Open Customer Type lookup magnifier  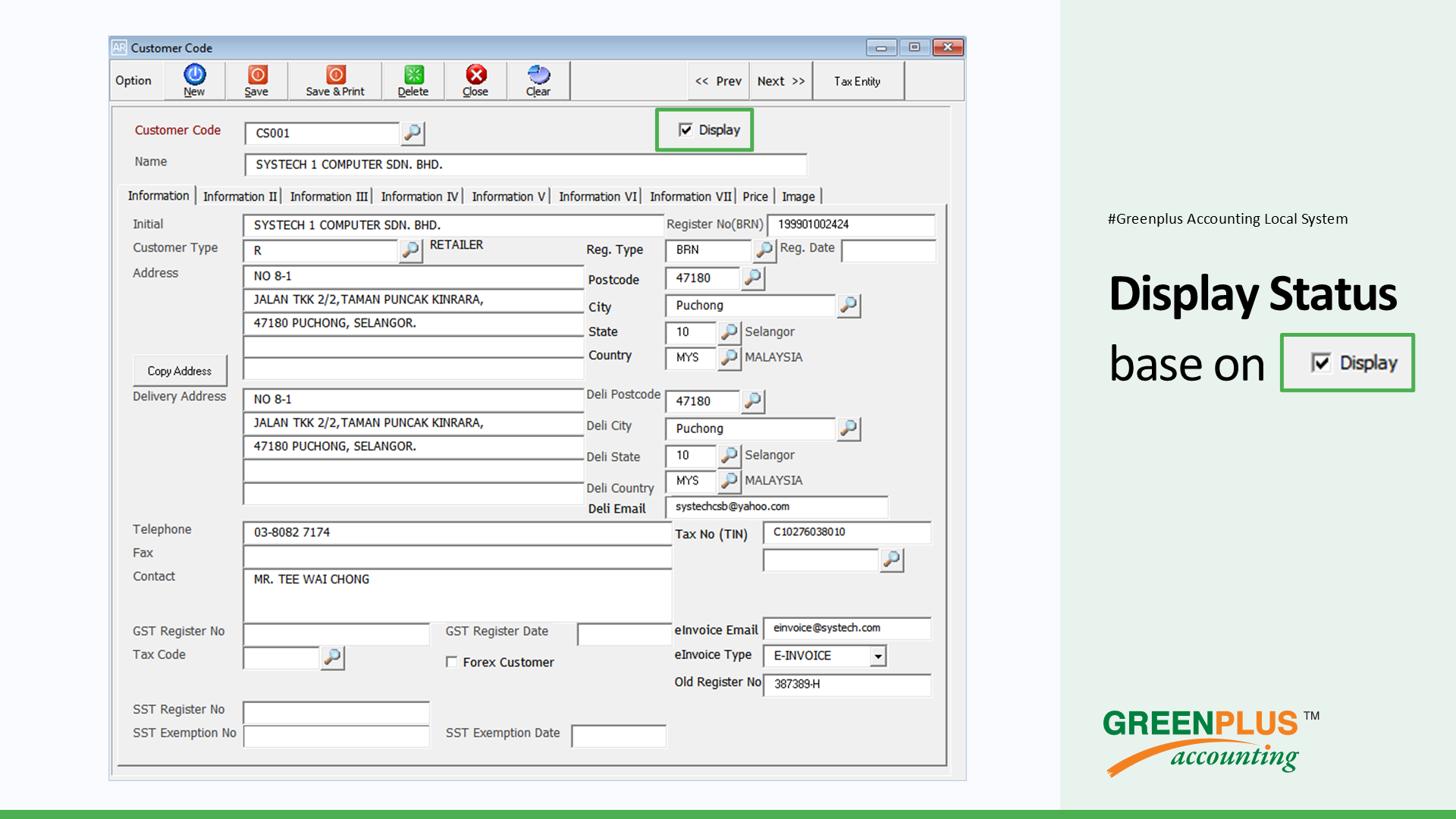coord(410,250)
